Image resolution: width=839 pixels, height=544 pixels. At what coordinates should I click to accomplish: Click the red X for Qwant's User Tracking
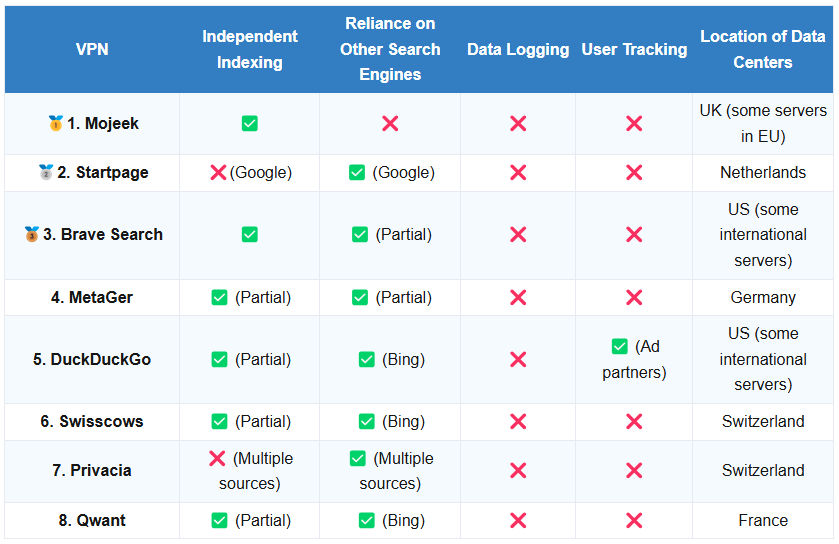pos(634,520)
